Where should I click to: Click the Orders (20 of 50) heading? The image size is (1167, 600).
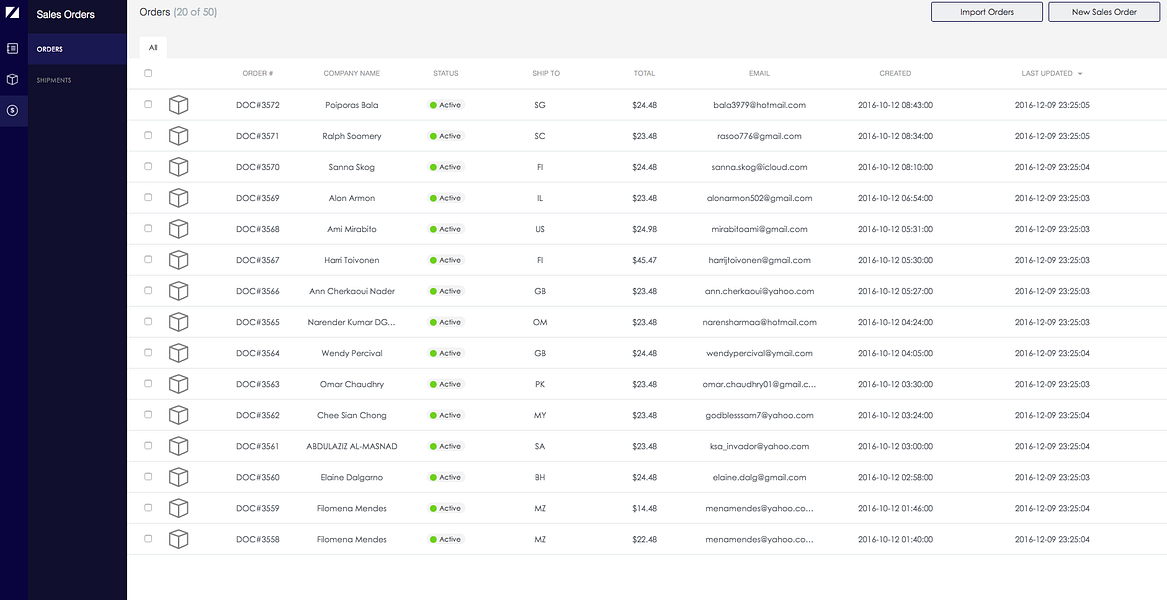tap(179, 12)
